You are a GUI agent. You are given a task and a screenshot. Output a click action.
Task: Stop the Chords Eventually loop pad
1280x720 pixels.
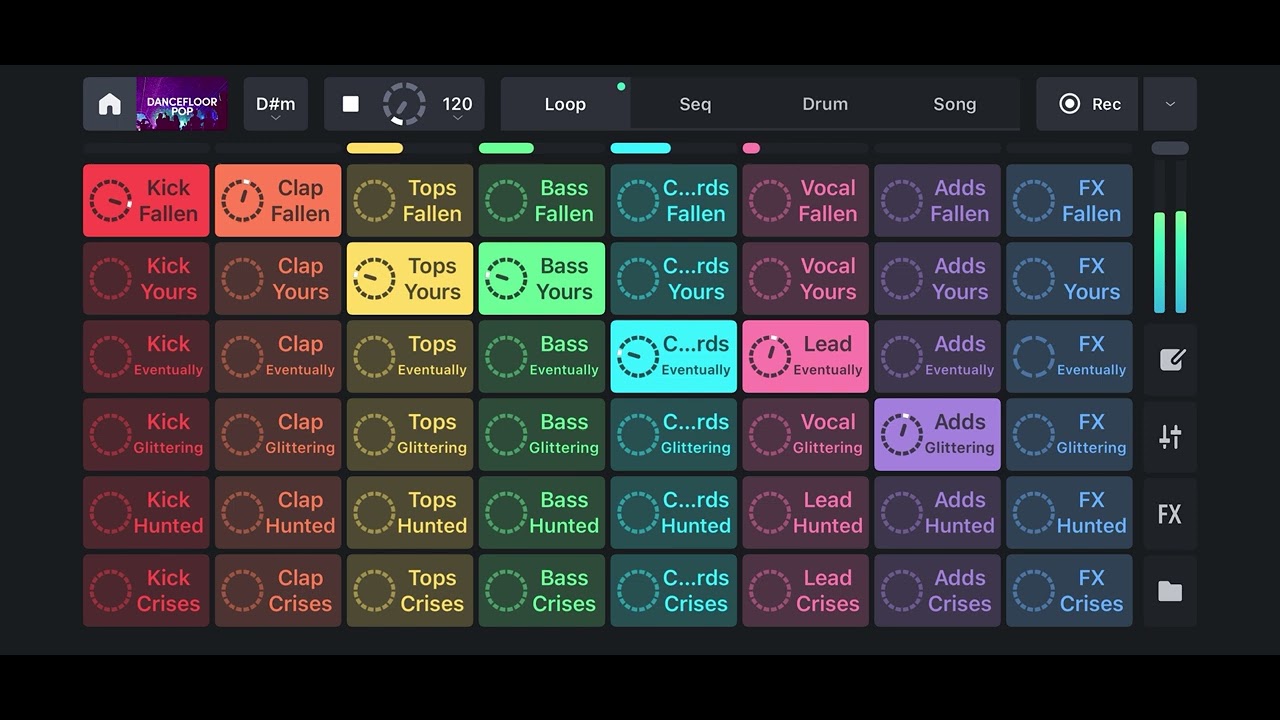click(x=674, y=357)
